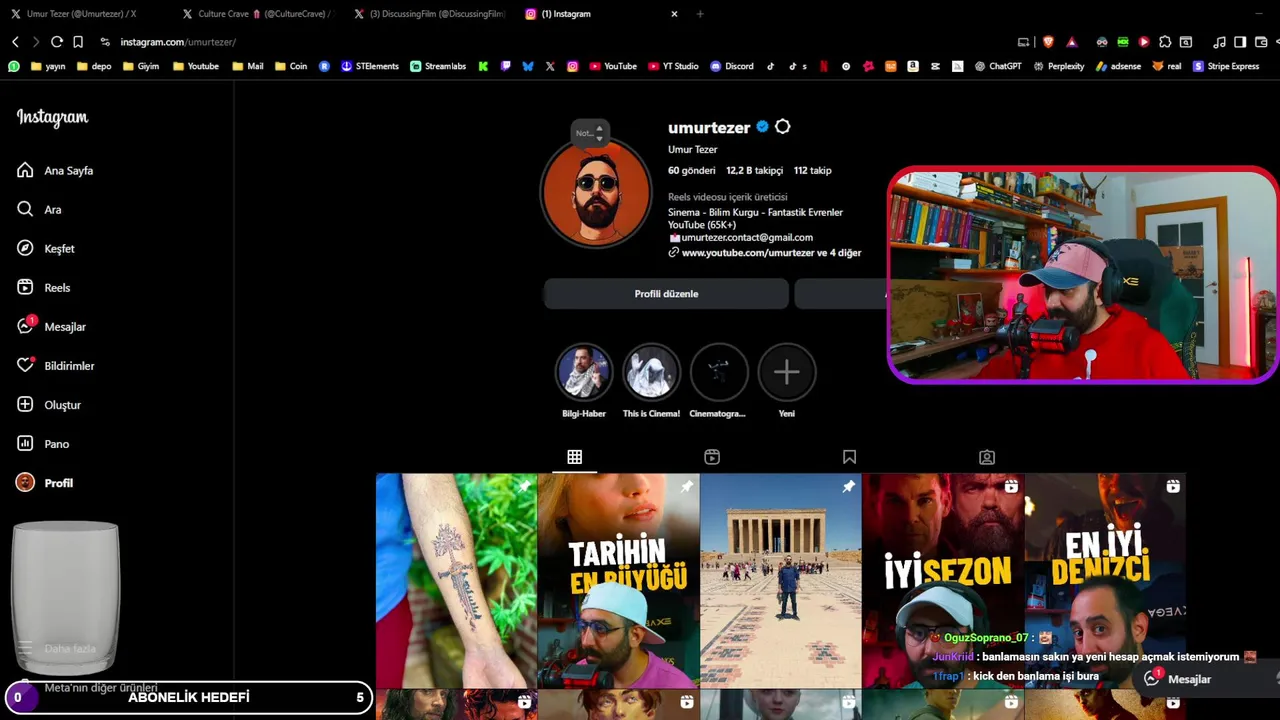The height and width of the screenshot is (720, 1280).
Task: Open Pano dashboard in sidebar
Action: (43, 444)
